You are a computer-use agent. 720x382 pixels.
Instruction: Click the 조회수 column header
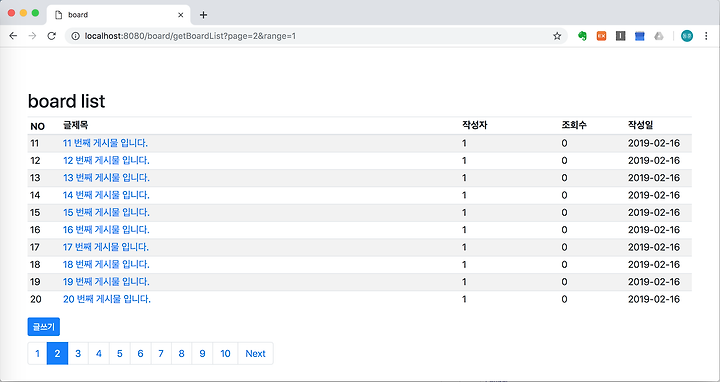pyautogui.click(x=574, y=125)
